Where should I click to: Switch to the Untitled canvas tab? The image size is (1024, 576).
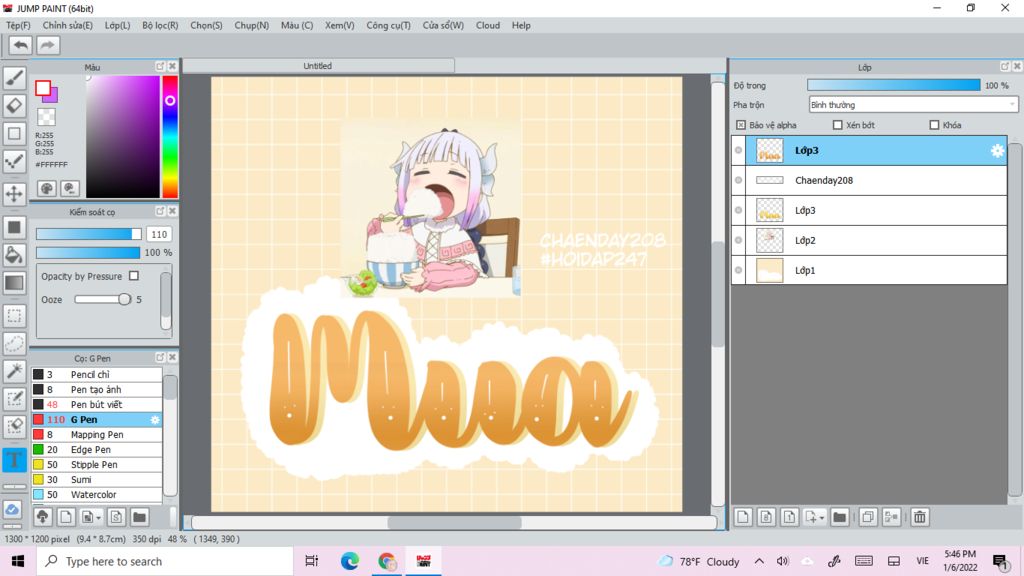tap(318, 66)
